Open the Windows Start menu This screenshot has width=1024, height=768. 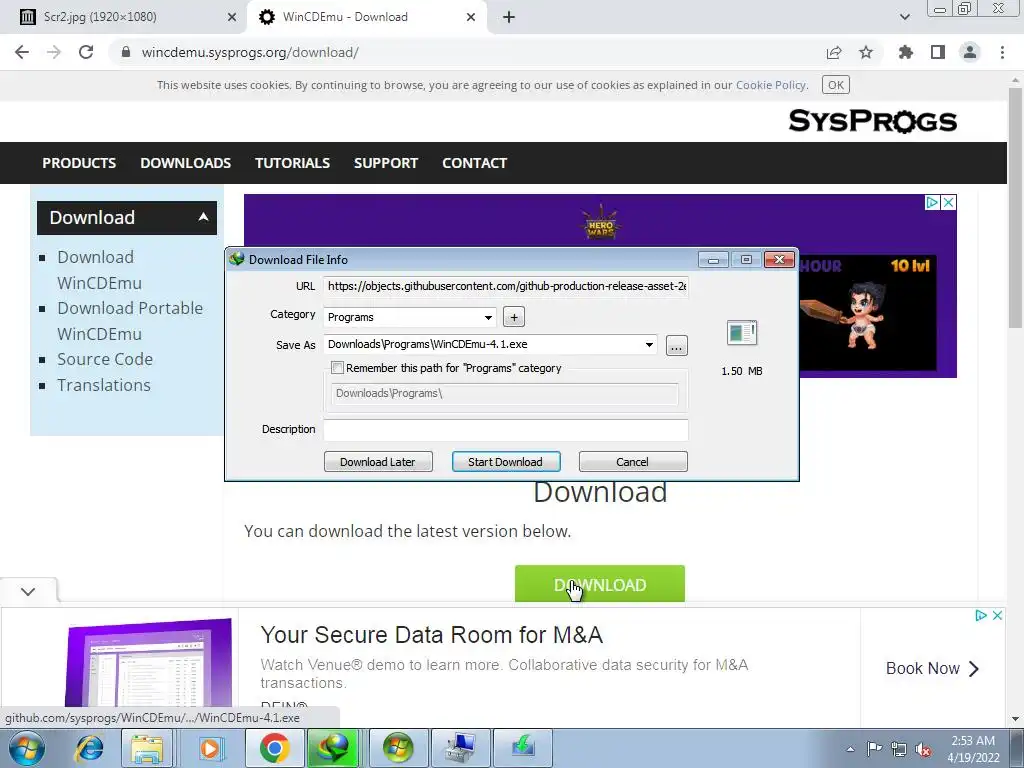pyautogui.click(x=27, y=748)
